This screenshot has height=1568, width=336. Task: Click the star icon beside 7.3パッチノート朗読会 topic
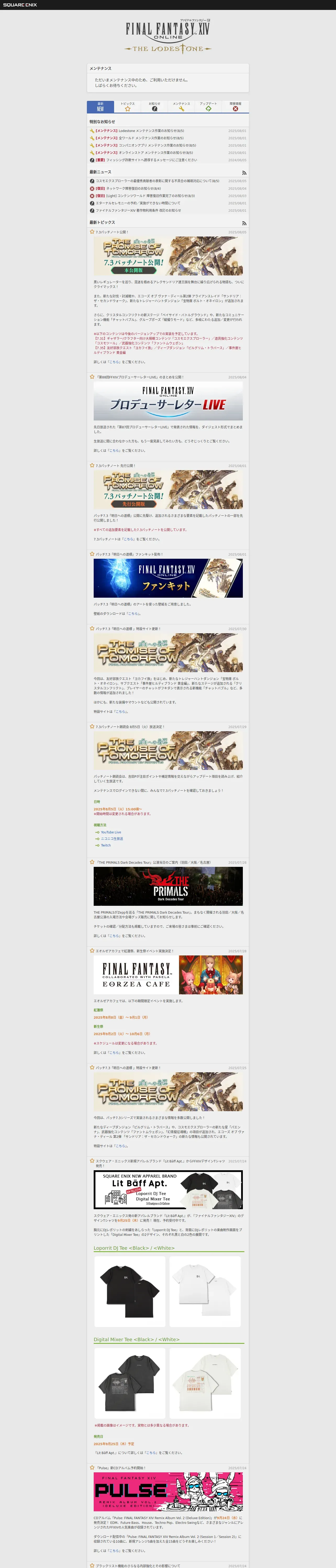click(x=92, y=726)
